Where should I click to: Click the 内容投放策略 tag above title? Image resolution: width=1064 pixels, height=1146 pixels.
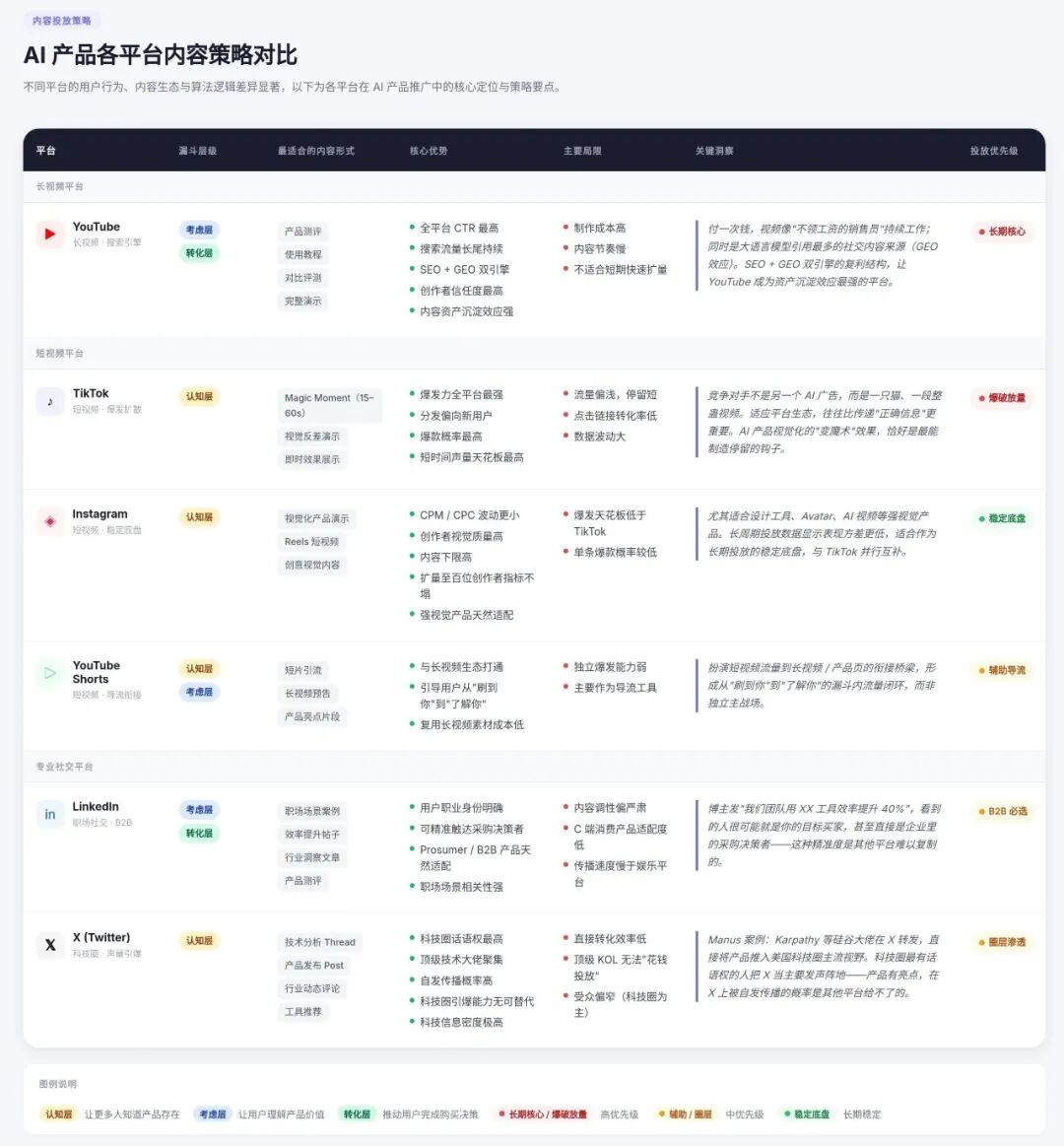click(62, 21)
